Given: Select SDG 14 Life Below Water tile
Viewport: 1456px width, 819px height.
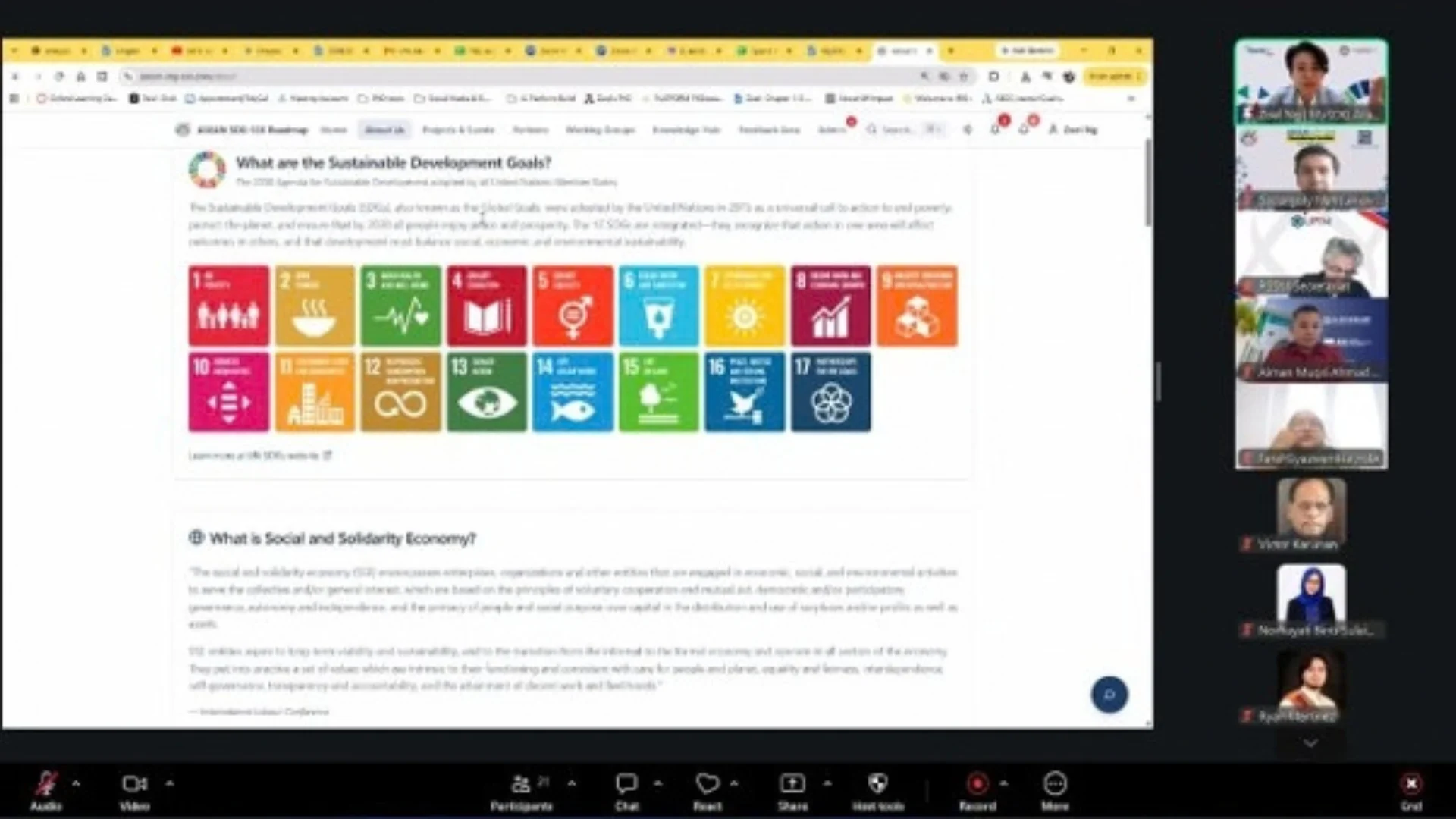Looking at the screenshot, I should tap(573, 392).
